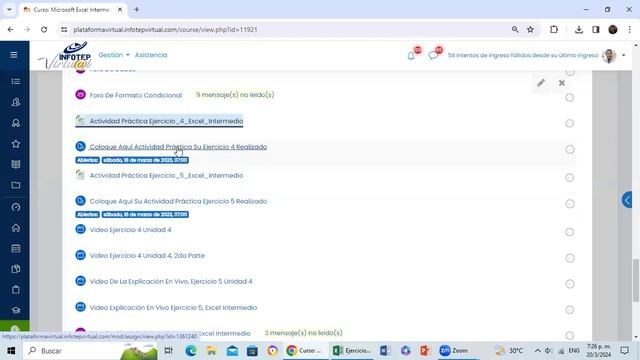This screenshot has width=640, height=360.
Task: Click the star icon in left sidebar
Action: [16, 144]
